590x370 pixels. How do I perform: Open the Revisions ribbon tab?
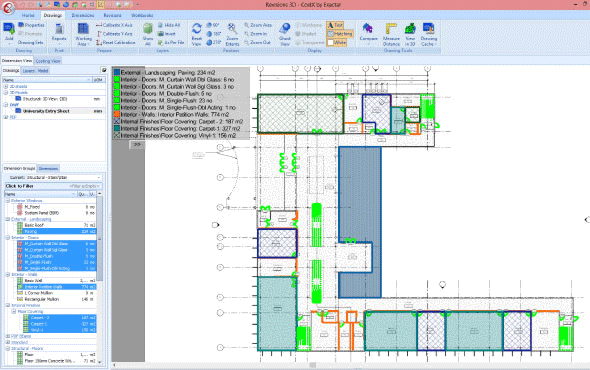pyautogui.click(x=112, y=15)
